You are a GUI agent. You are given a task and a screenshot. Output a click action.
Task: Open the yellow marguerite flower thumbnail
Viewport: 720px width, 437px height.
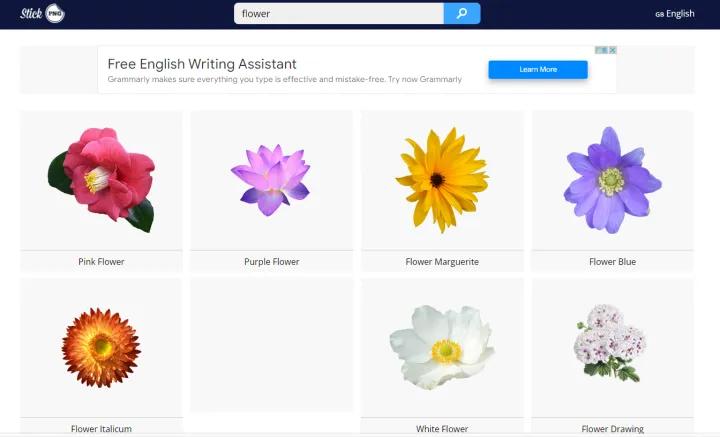(x=442, y=180)
